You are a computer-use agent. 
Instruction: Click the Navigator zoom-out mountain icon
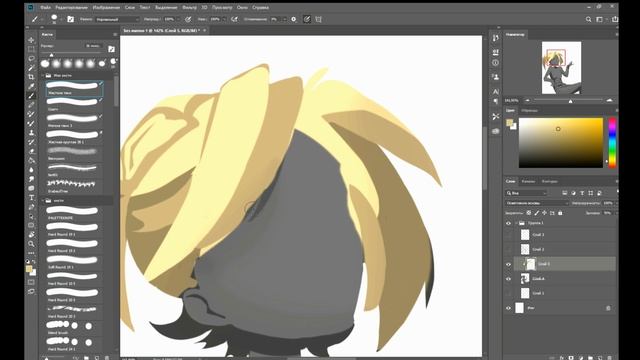[x=527, y=100]
